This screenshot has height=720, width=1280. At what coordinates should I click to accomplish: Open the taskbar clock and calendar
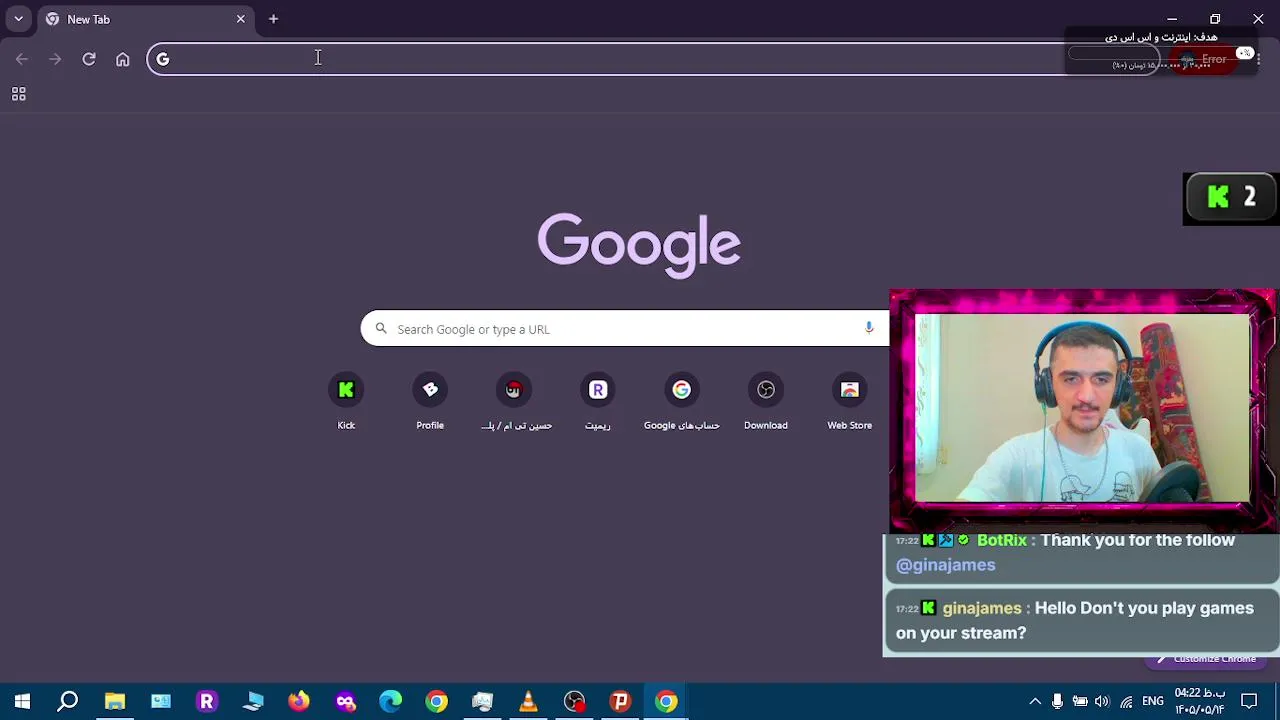1199,701
